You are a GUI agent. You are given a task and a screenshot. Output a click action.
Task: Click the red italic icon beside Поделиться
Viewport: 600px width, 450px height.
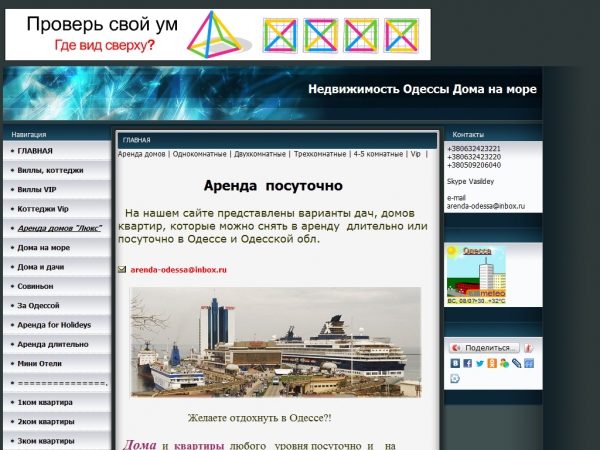(528, 347)
